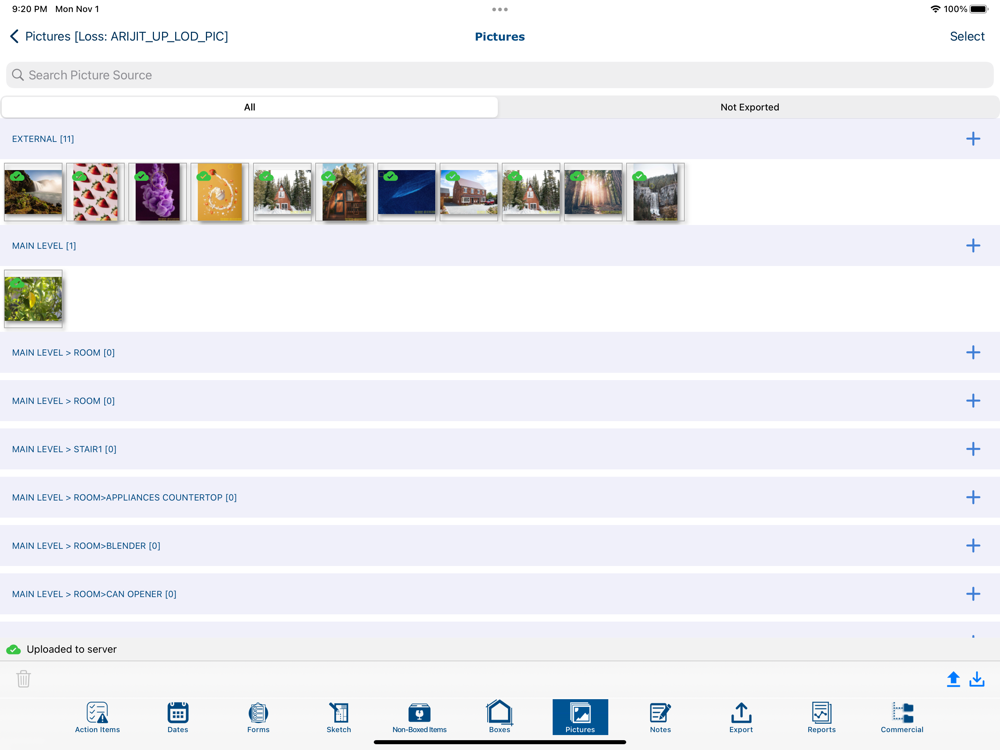Open the brick house thumbnail
This screenshot has height=750, width=1000.
click(x=469, y=192)
